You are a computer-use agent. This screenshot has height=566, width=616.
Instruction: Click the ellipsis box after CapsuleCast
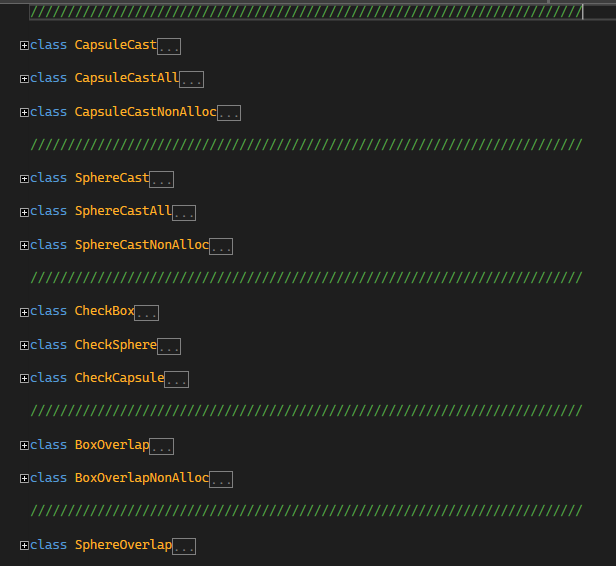(x=169, y=46)
